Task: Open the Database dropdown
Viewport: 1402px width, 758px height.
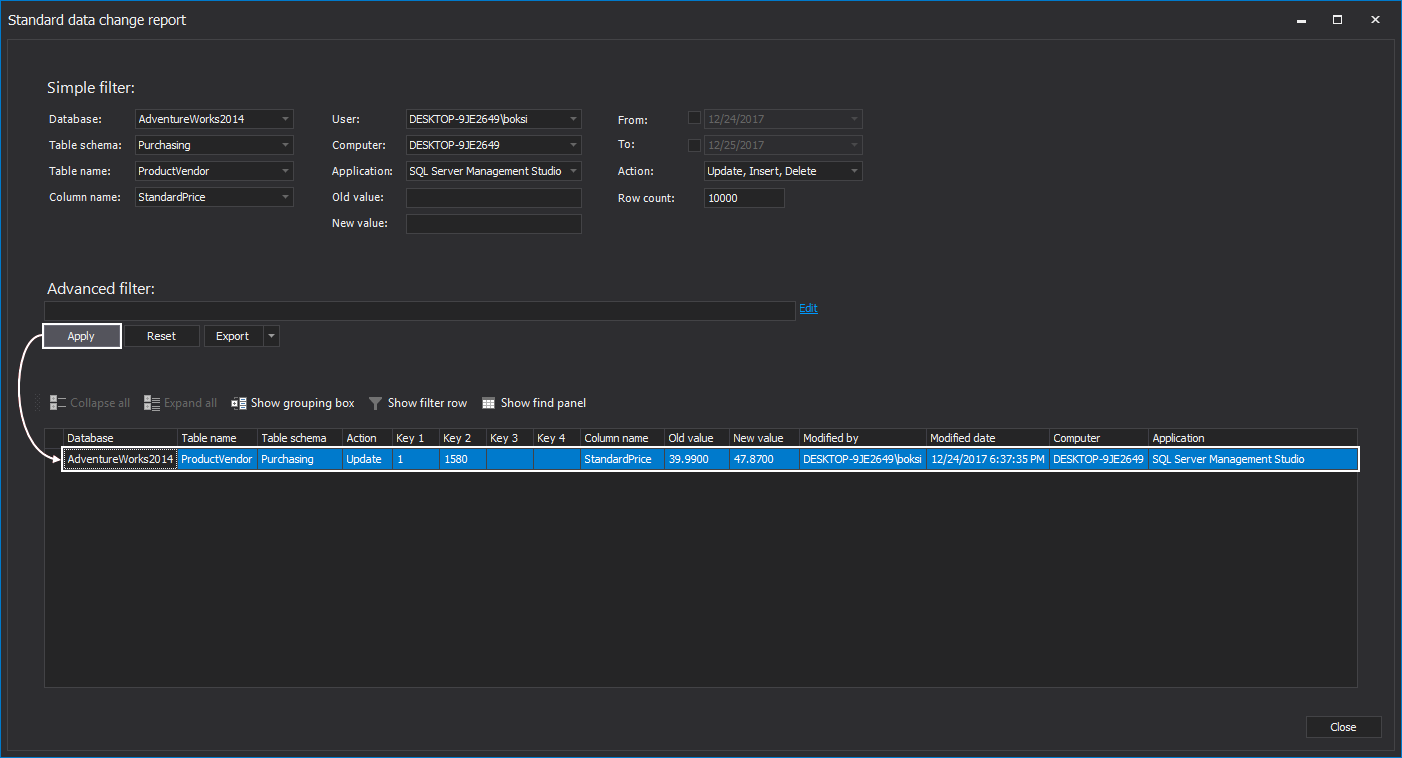Action: click(x=285, y=119)
